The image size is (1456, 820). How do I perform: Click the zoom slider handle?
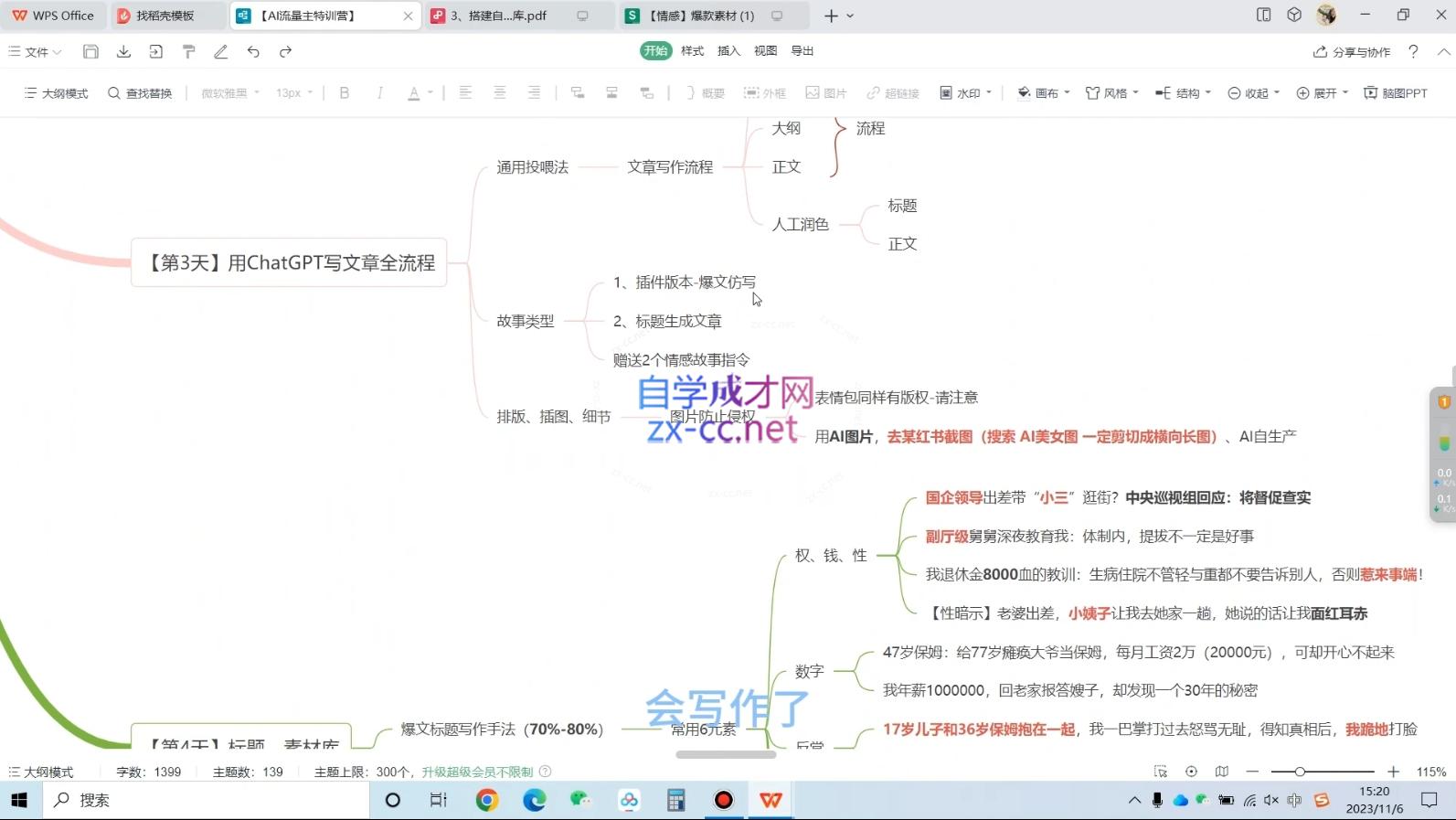(x=1300, y=772)
